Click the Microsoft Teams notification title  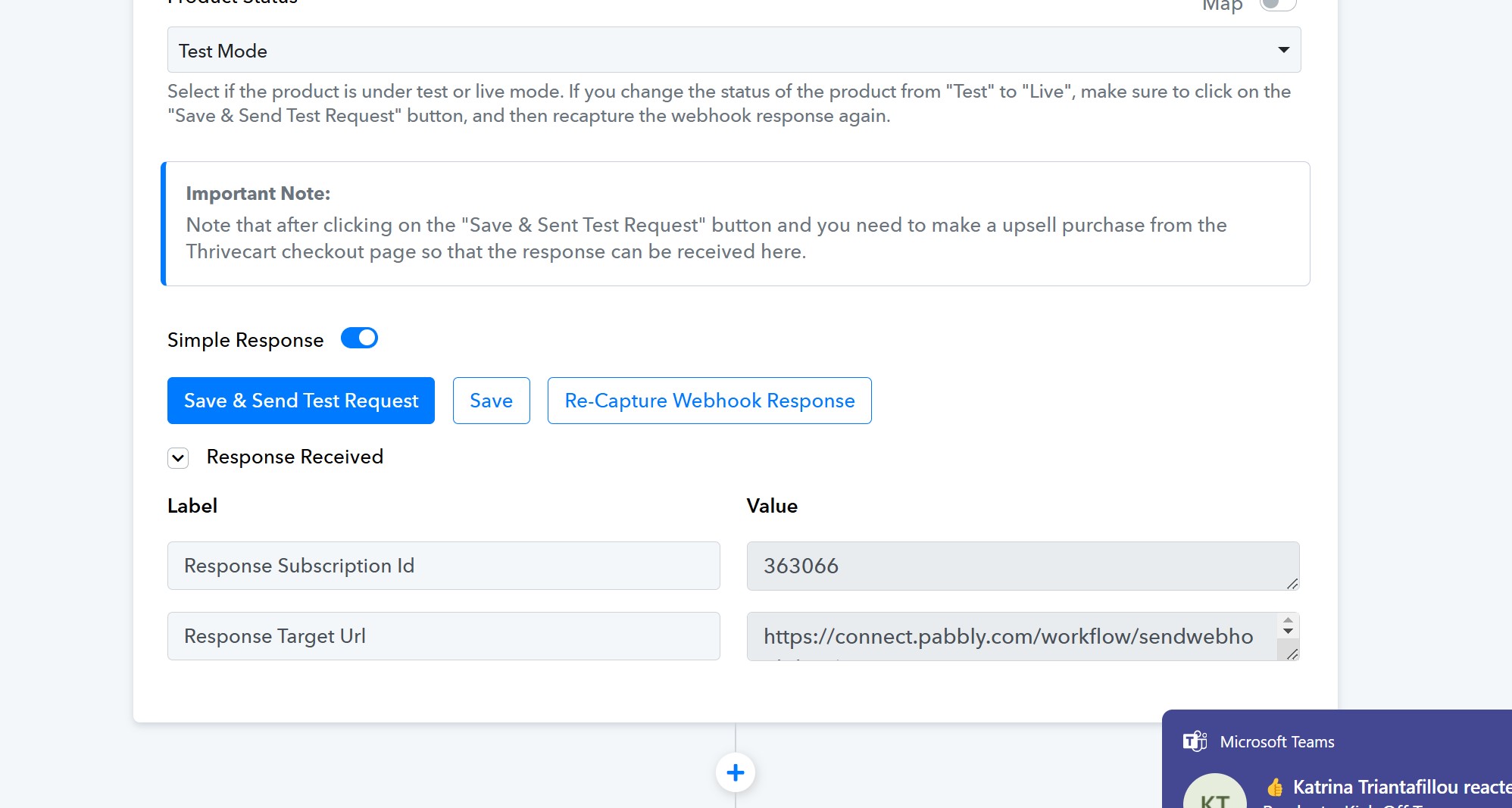click(x=1277, y=742)
